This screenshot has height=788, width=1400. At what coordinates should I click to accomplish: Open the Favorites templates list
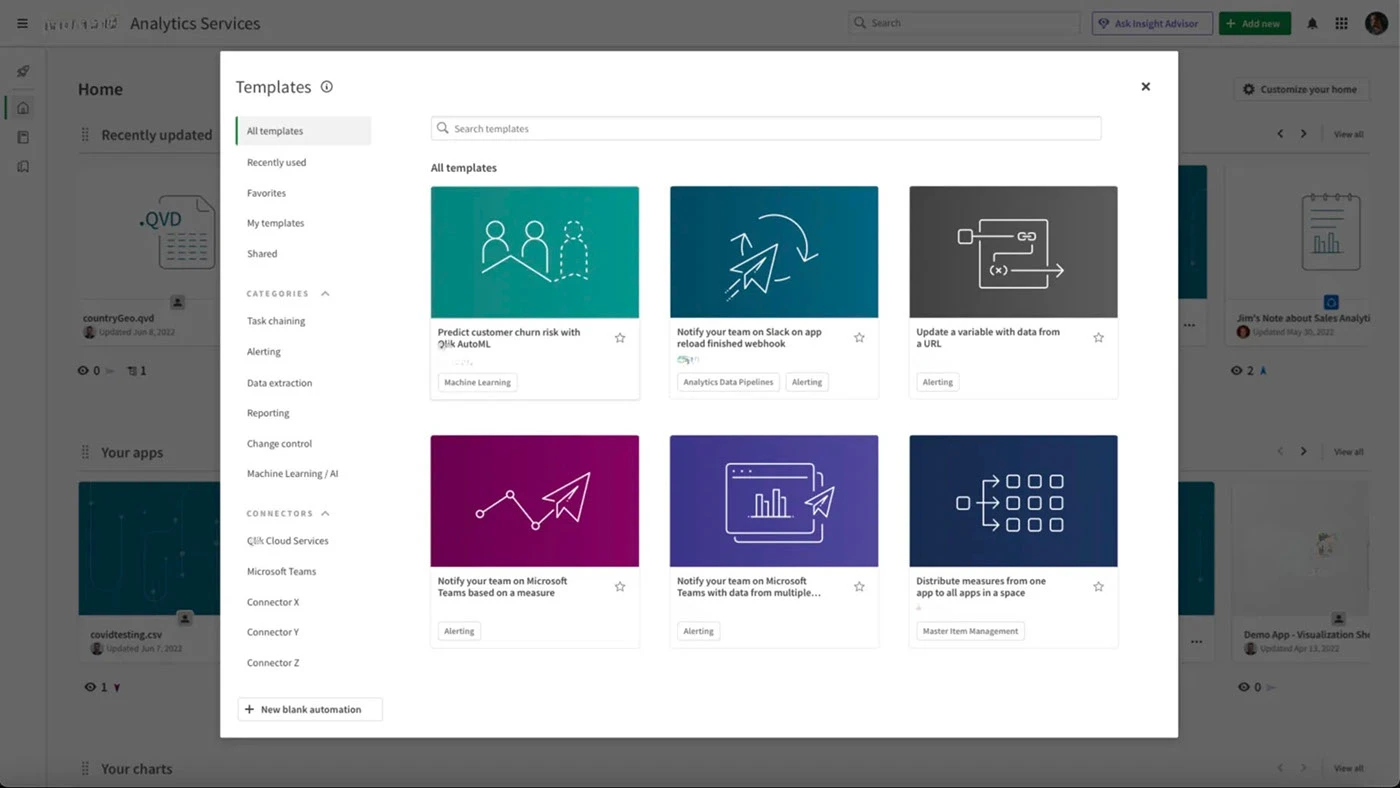[x=266, y=193]
